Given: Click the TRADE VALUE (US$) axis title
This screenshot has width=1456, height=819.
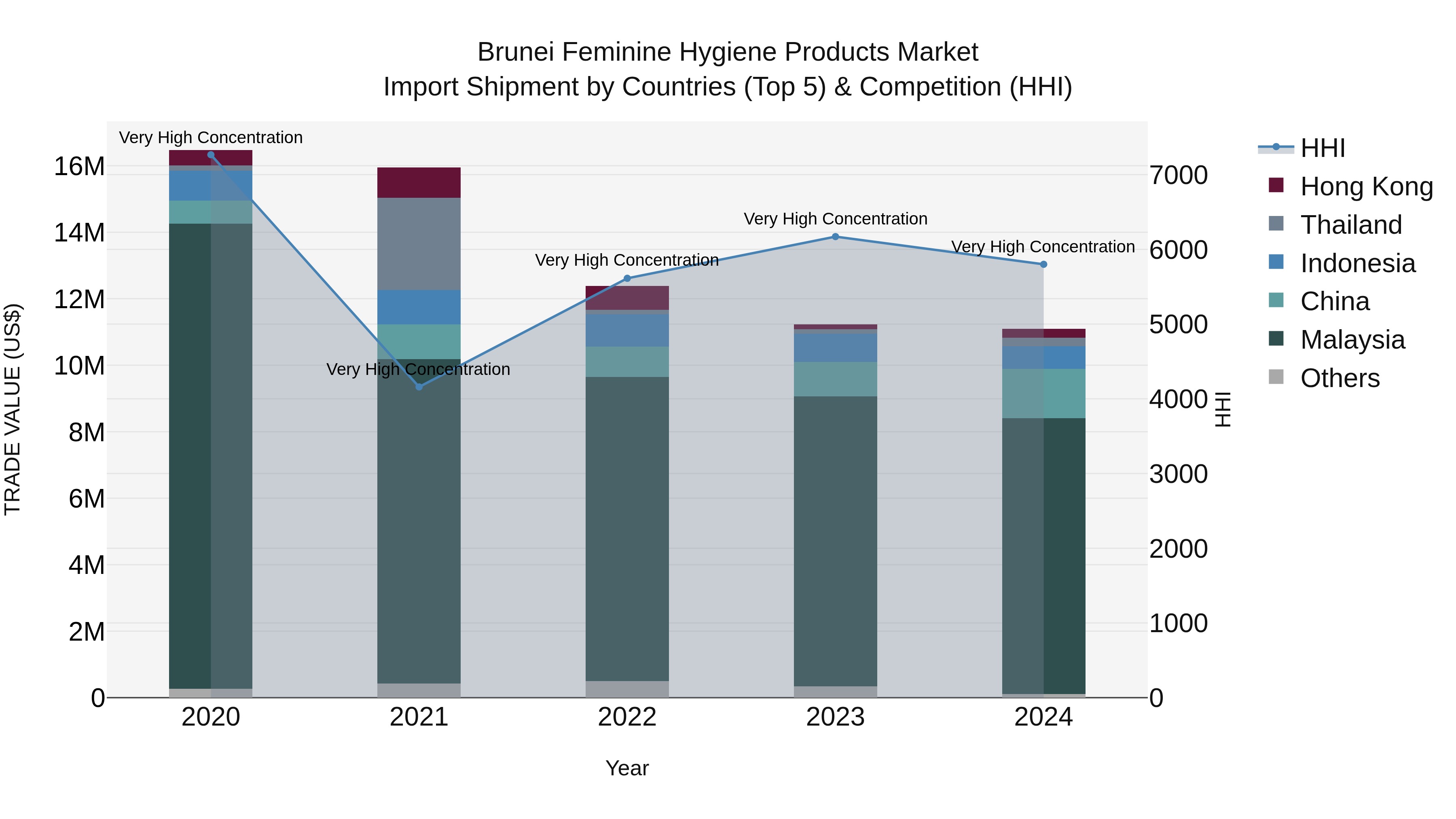Looking at the screenshot, I should pos(13,409).
